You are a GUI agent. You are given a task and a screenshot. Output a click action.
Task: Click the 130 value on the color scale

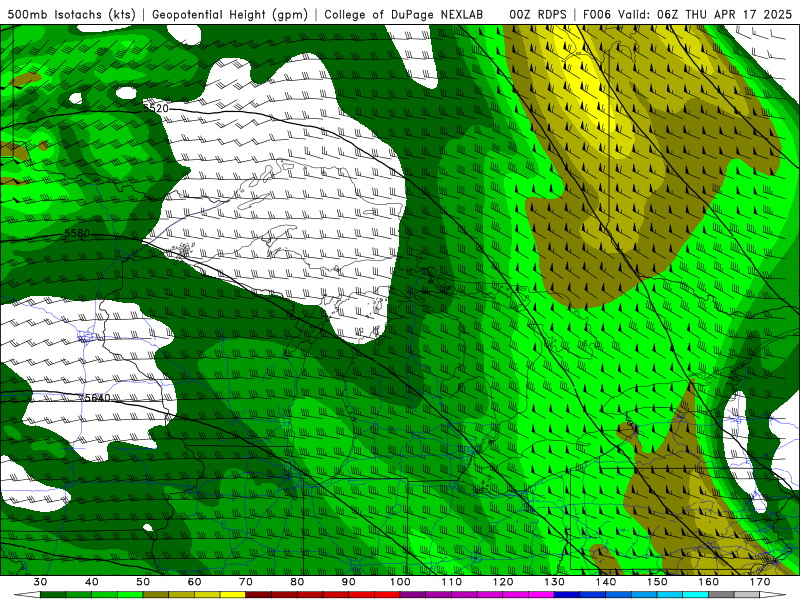click(x=555, y=582)
